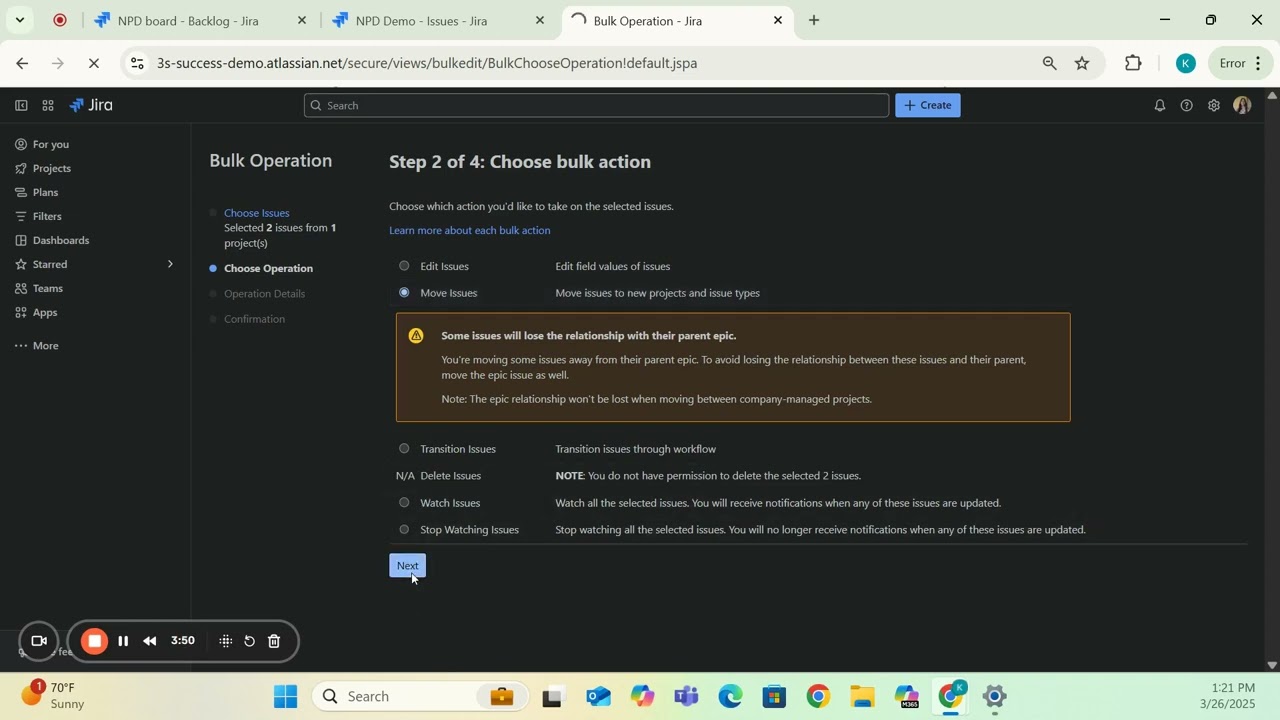Open the user profile avatar in Jira

click(x=1243, y=105)
